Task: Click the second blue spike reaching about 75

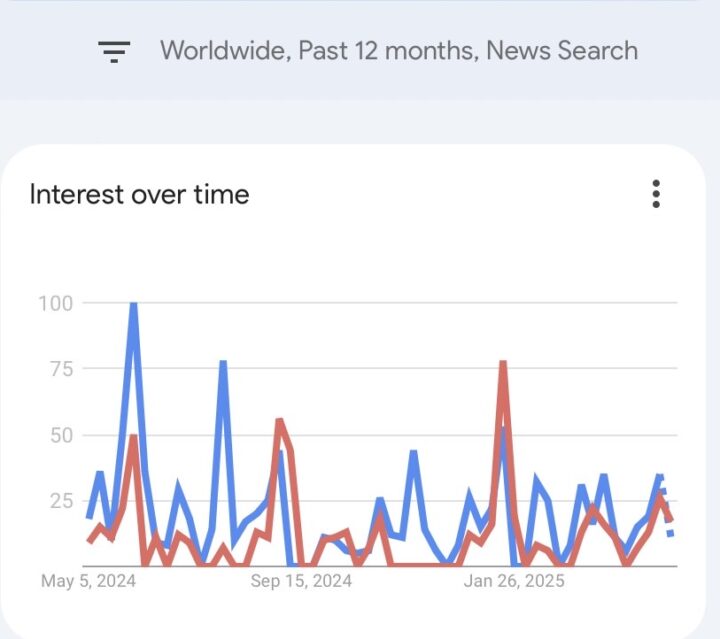Action: click(x=223, y=363)
